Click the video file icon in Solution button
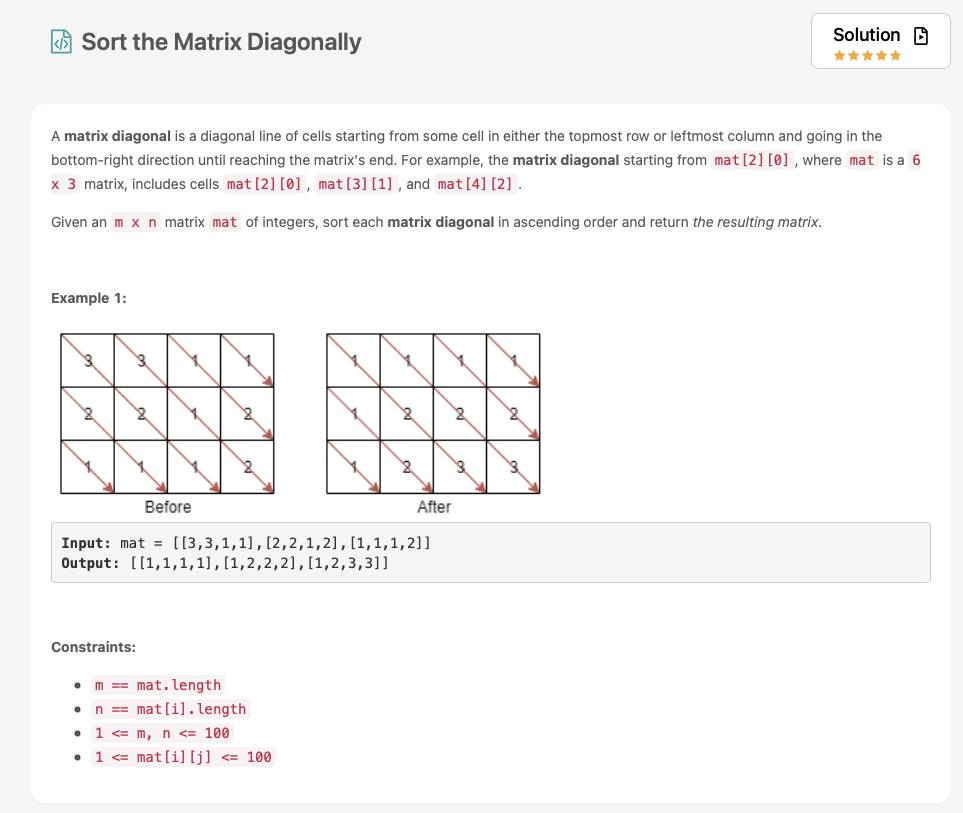Viewport: 963px width, 813px height. 921,36
